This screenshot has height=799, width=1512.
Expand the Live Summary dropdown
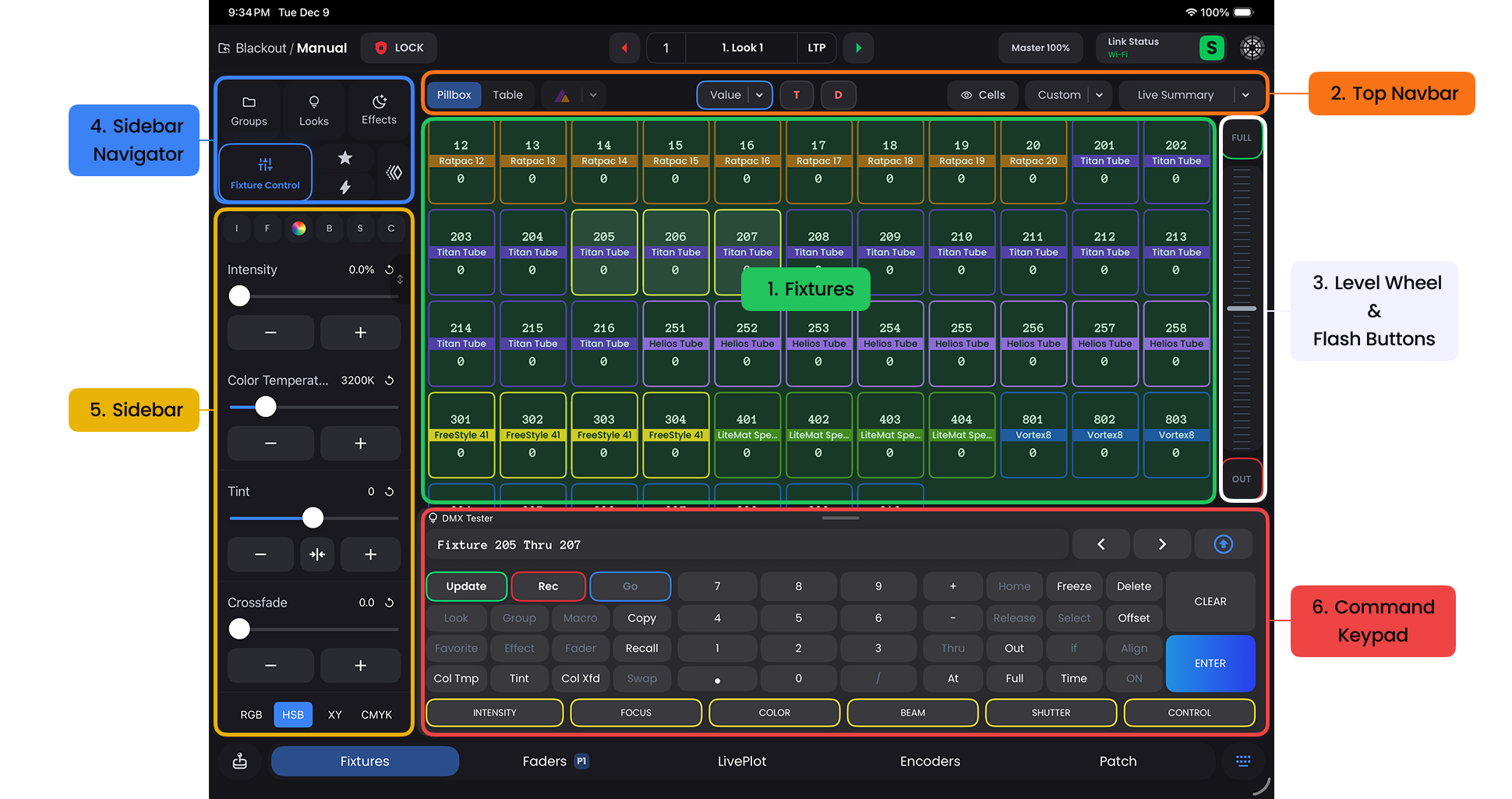click(1245, 95)
